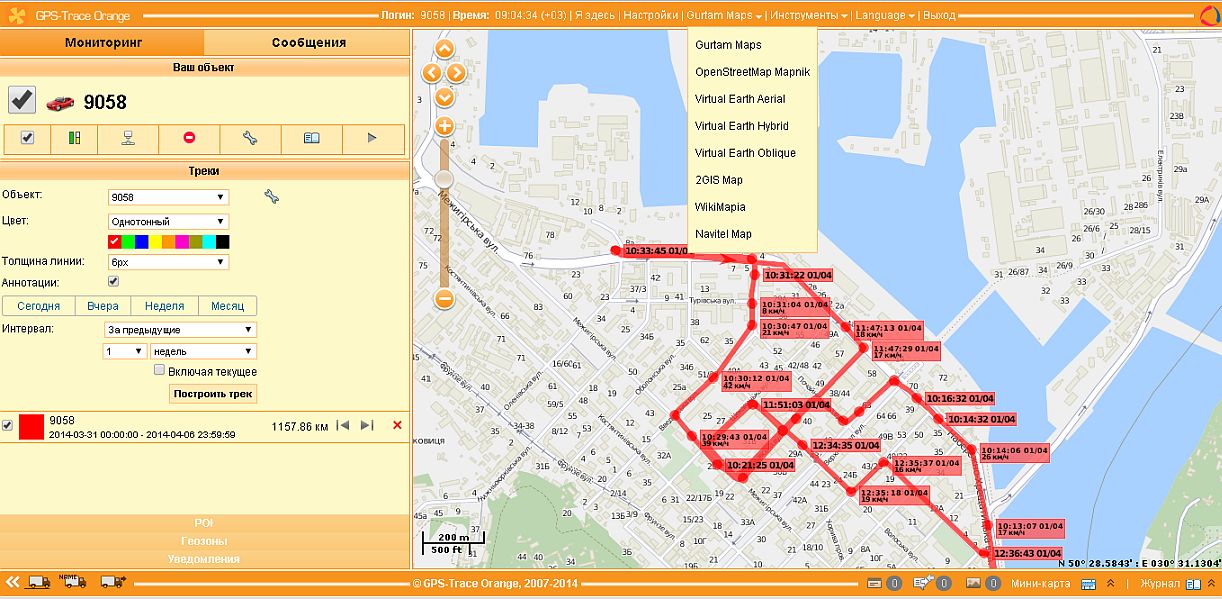
Task: Enable the Включая текущее checkbox
Action: click(x=159, y=370)
